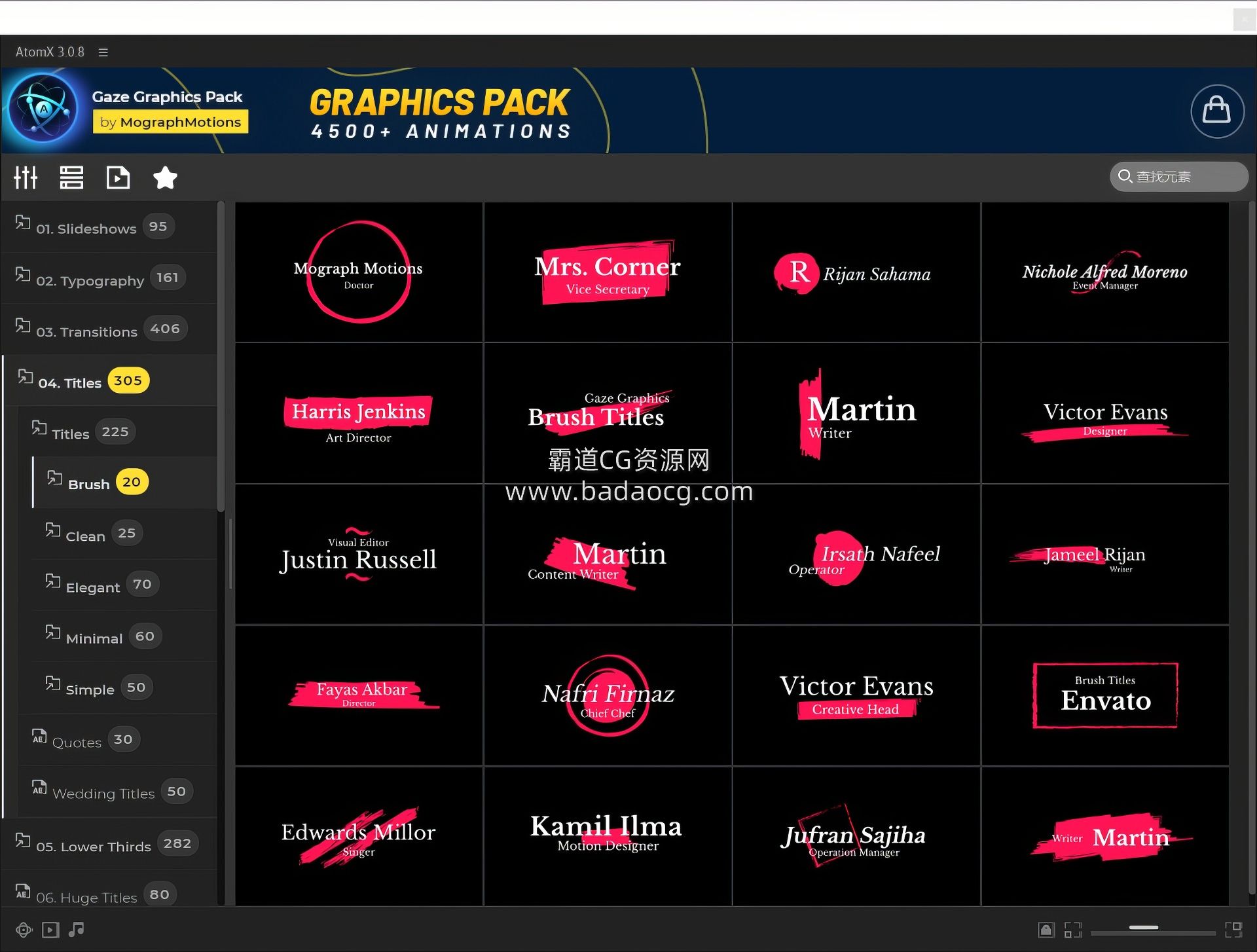
Task: Click folder icon beside 03. Transitions
Action: click(23, 325)
